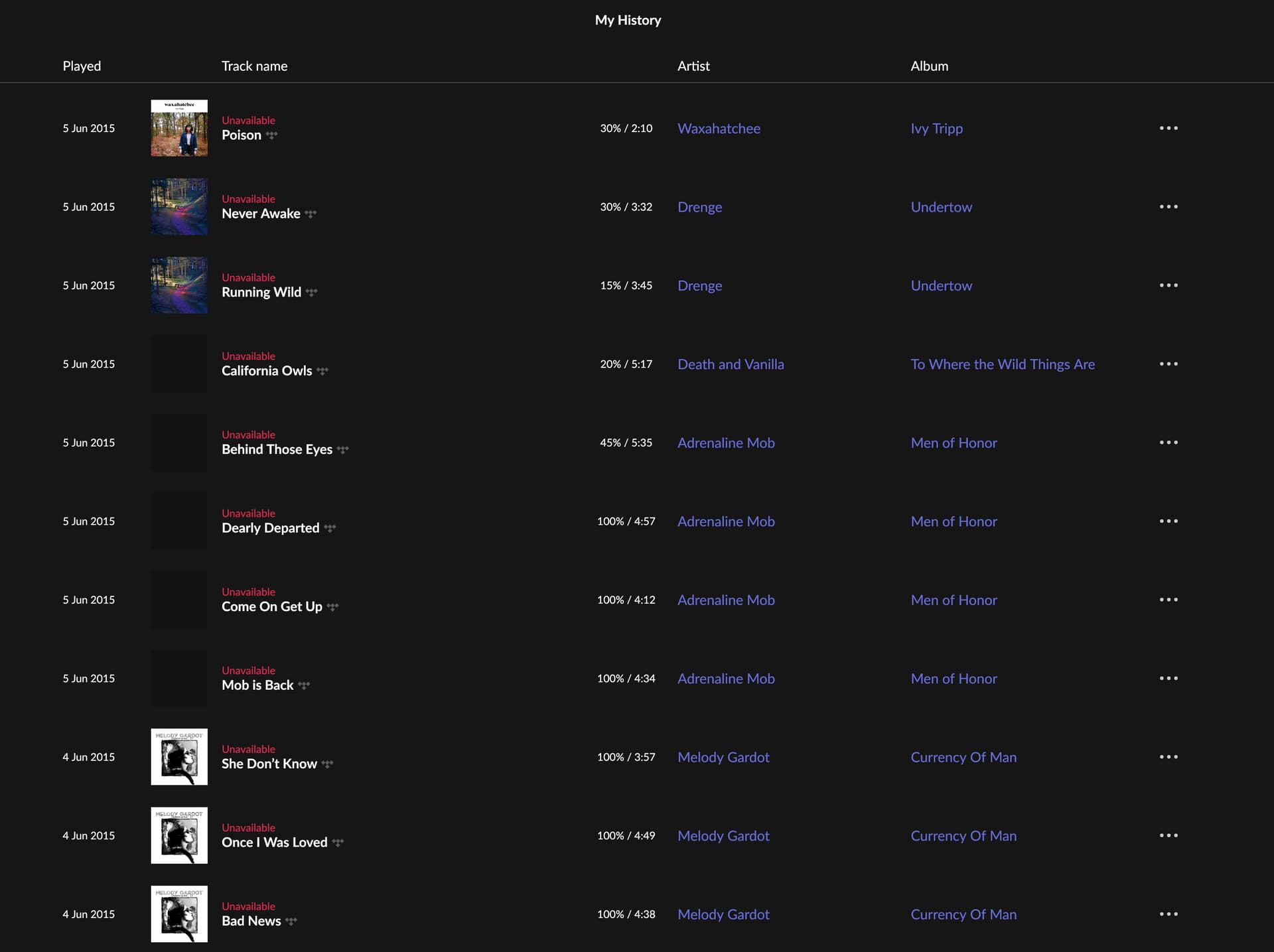The image size is (1274, 952).
Task: Open the To Where the Wild Things Are album
Action: click(x=1003, y=364)
